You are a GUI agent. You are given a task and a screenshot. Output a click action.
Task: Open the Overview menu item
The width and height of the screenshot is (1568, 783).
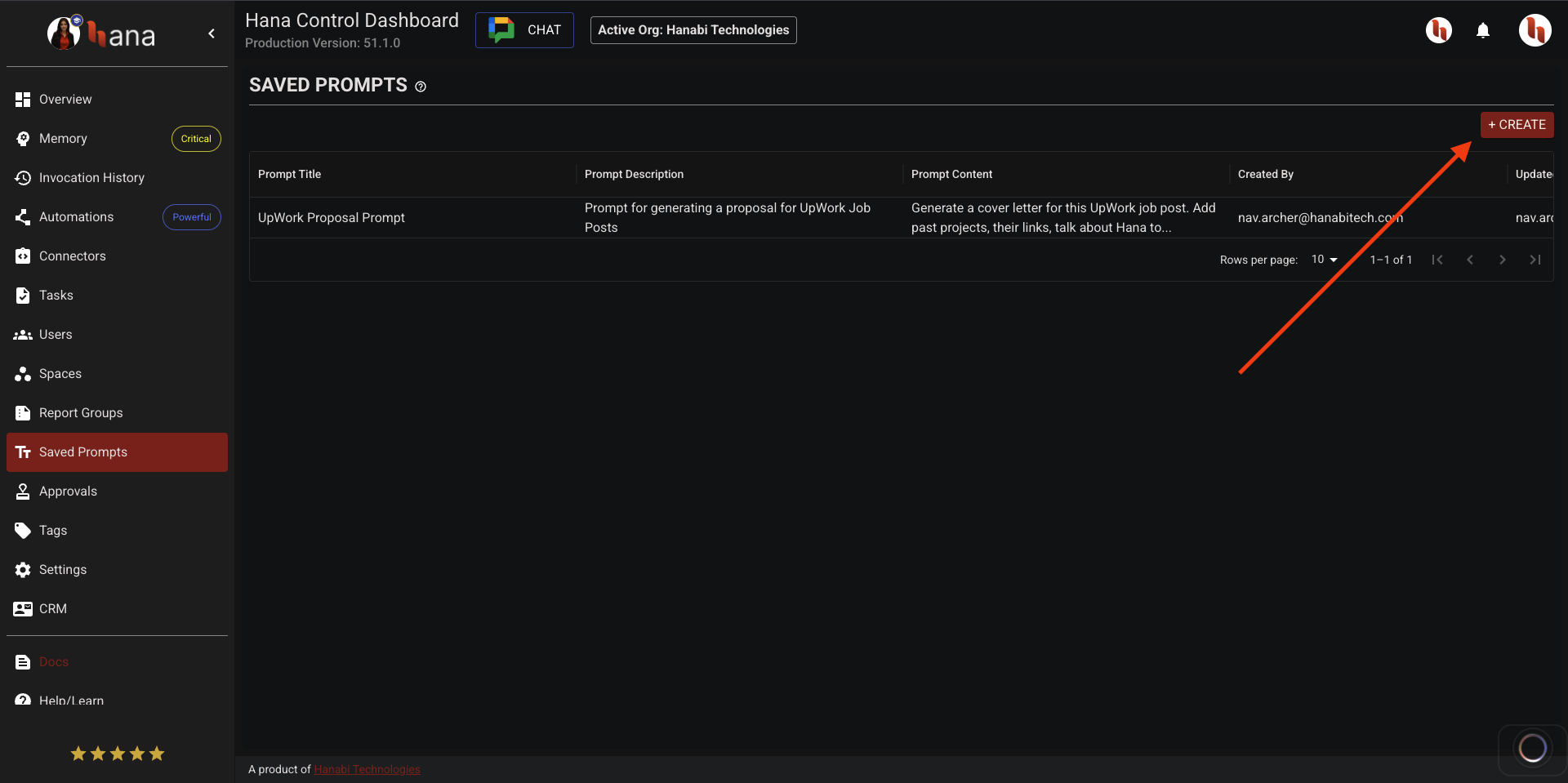point(117,100)
